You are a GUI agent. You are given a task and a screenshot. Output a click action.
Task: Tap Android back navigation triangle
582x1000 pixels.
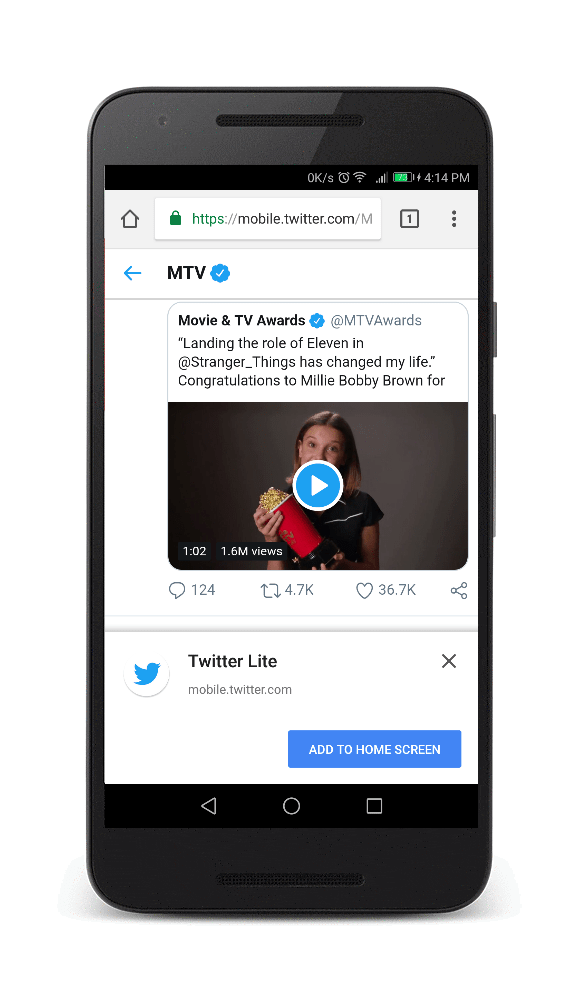(208, 806)
